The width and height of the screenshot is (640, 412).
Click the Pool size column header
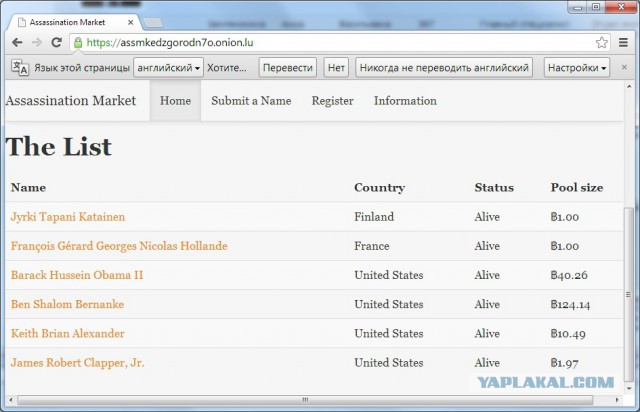577,187
